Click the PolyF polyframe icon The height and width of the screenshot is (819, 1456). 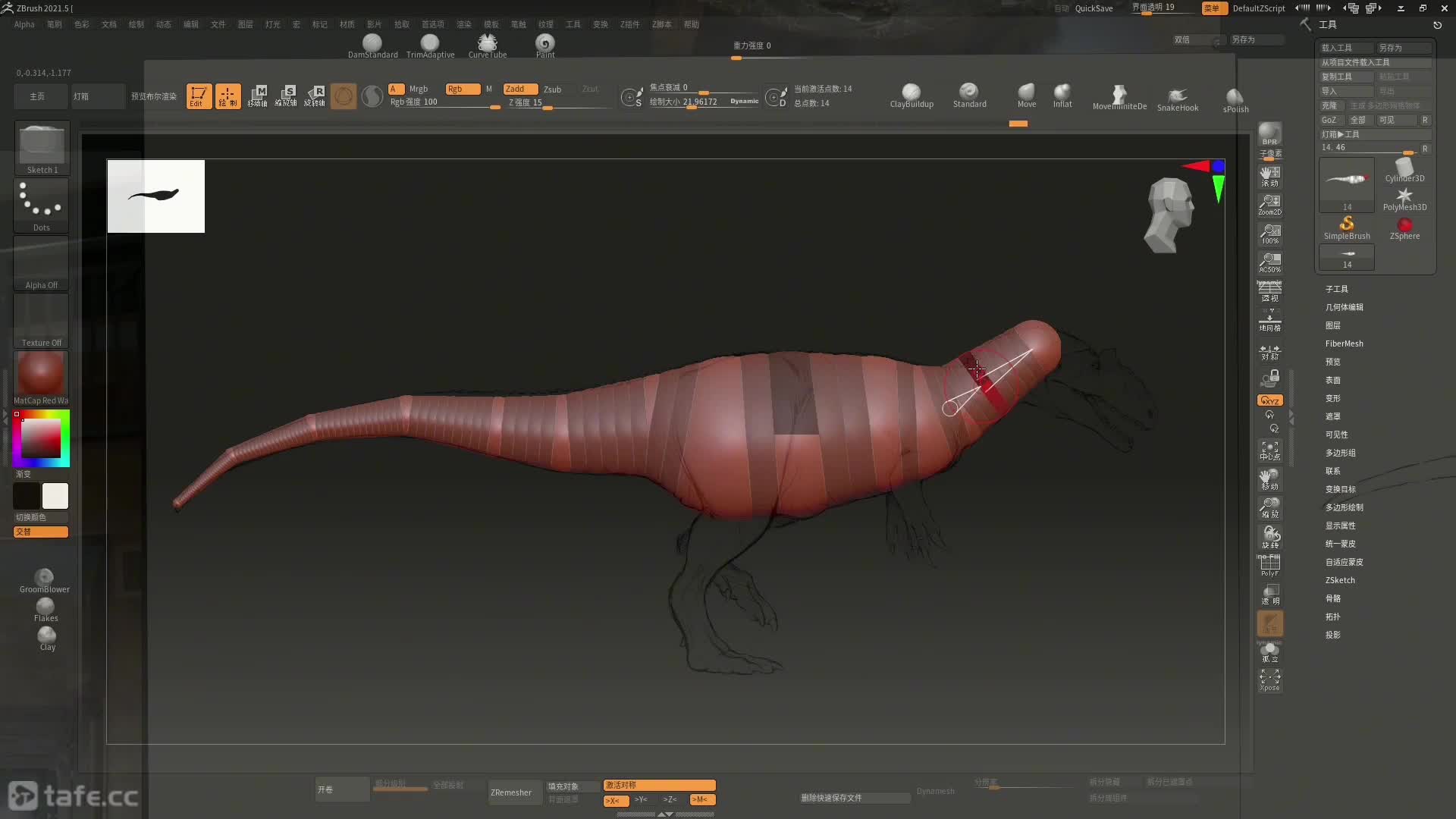click(1269, 566)
